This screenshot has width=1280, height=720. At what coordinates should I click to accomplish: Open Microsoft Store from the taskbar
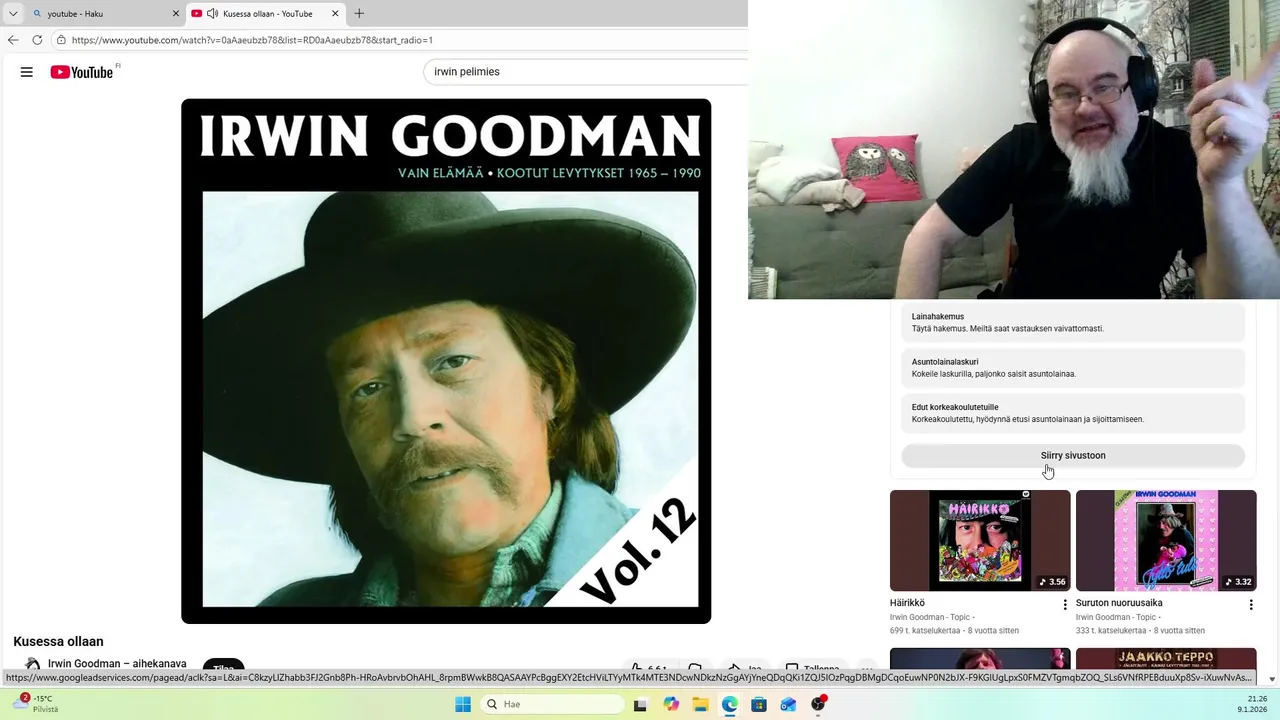[759, 704]
